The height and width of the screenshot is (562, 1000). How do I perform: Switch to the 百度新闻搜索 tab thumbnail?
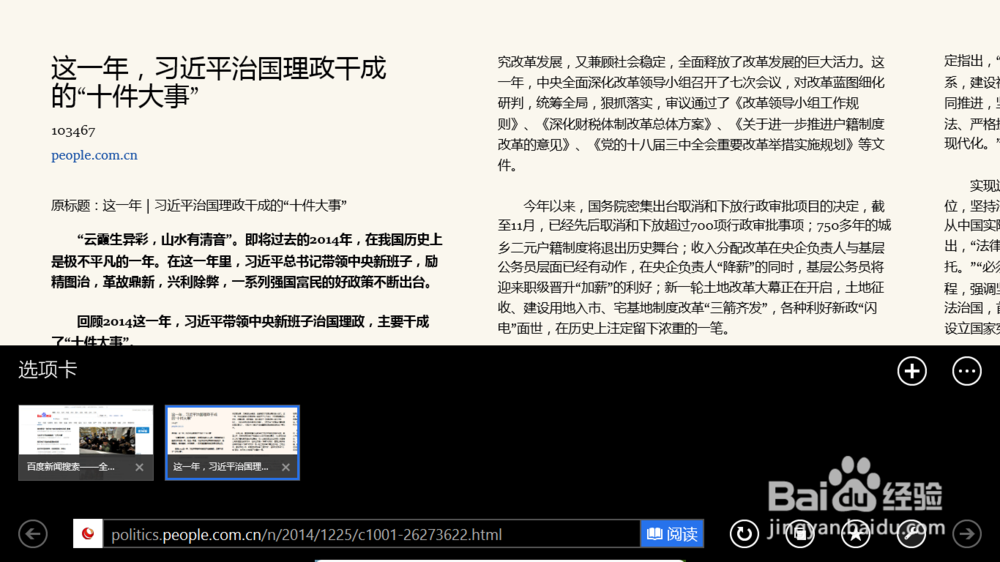point(86,443)
